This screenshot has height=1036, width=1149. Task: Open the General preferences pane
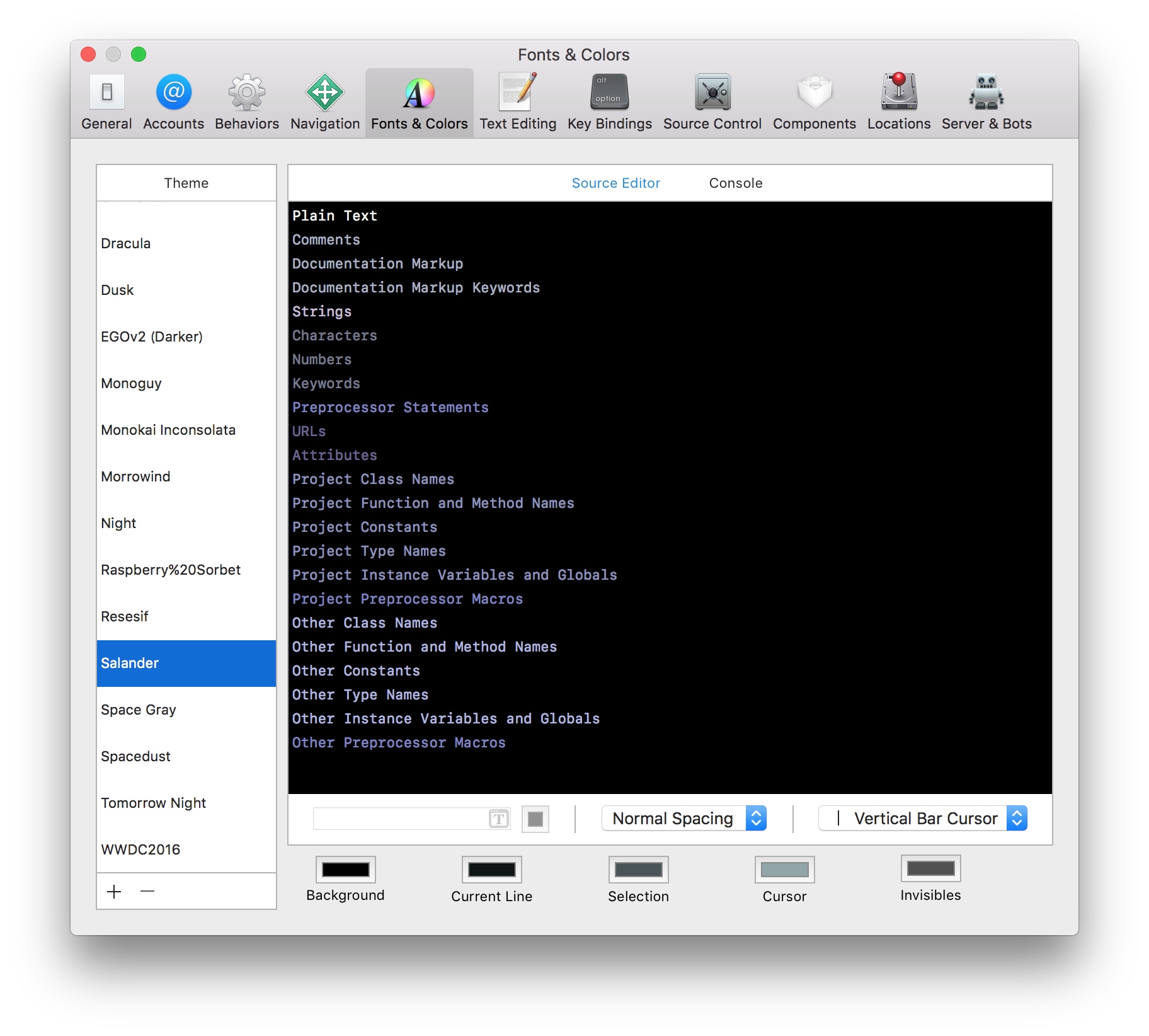coord(106,102)
